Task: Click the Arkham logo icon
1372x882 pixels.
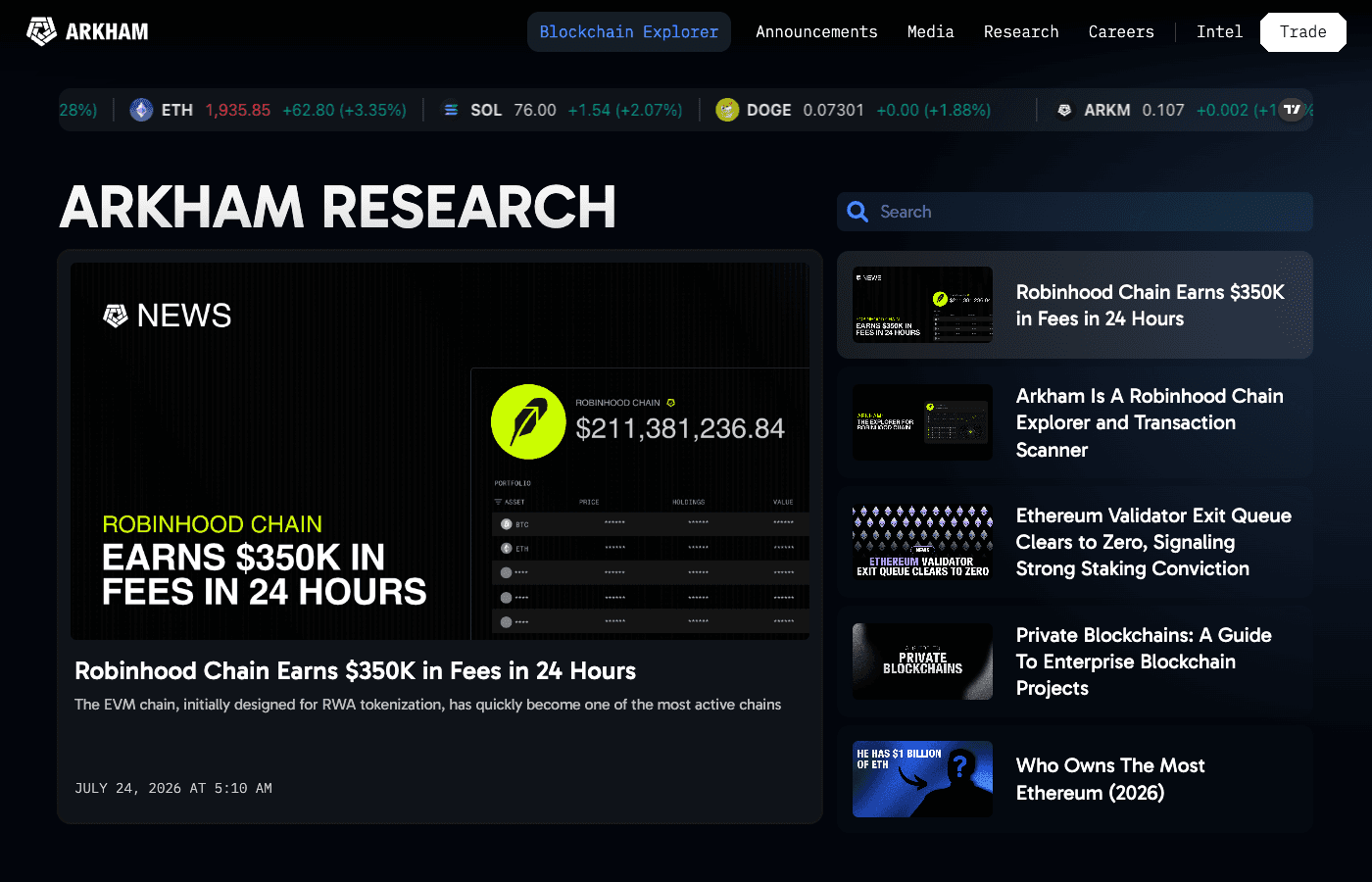Action: (x=41, y=31)
